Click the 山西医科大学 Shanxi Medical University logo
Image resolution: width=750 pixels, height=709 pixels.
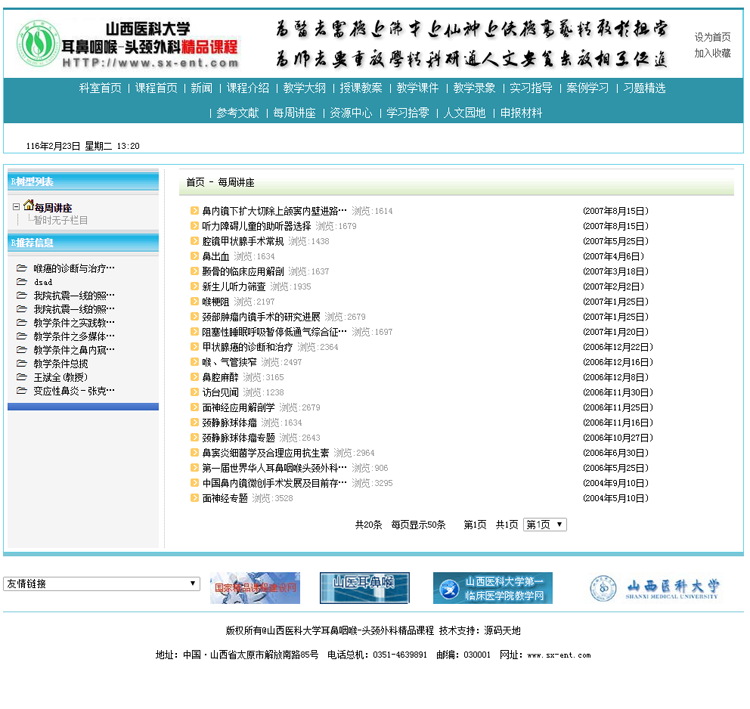tap(654, 588)
